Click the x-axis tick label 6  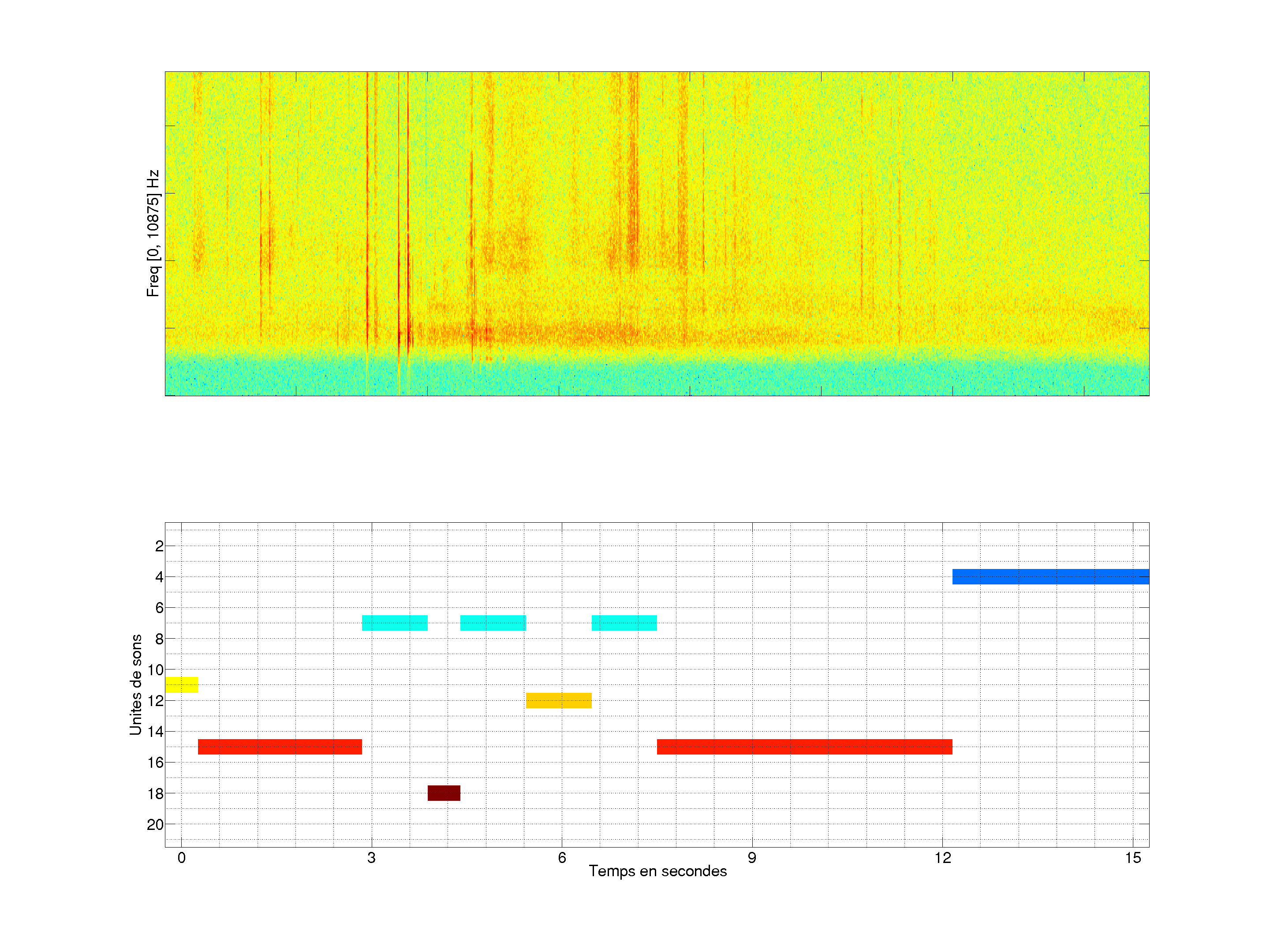tap(561, 859)
